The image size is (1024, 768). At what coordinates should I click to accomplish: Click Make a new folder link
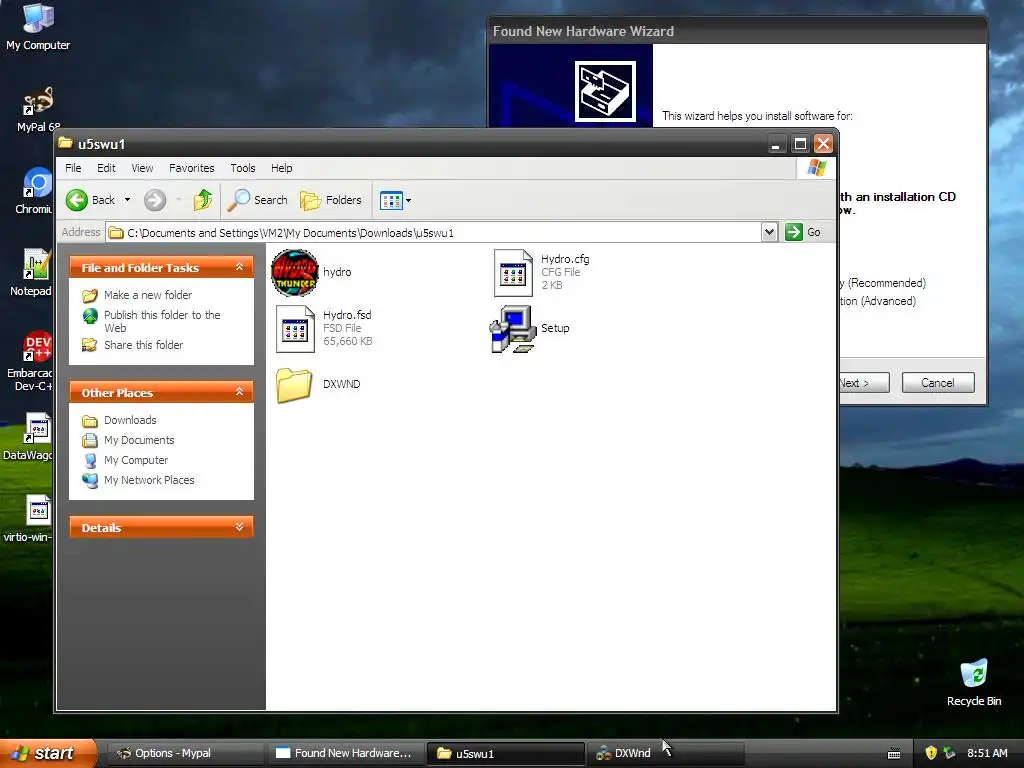click(148, 295)
